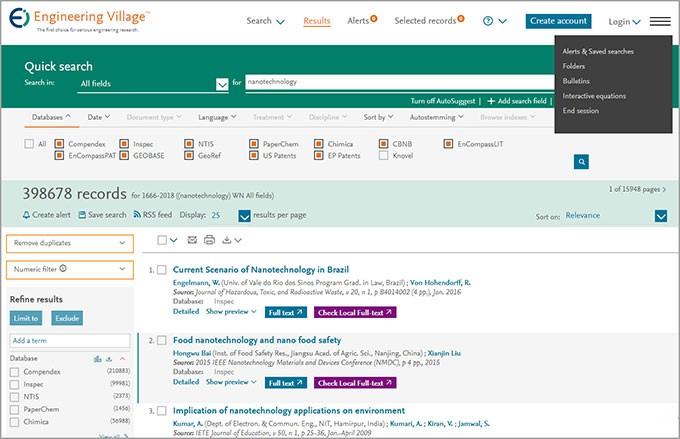Open Full text for result 1
Viewport: 680px width, 439px height.
(x=286, y=312)
